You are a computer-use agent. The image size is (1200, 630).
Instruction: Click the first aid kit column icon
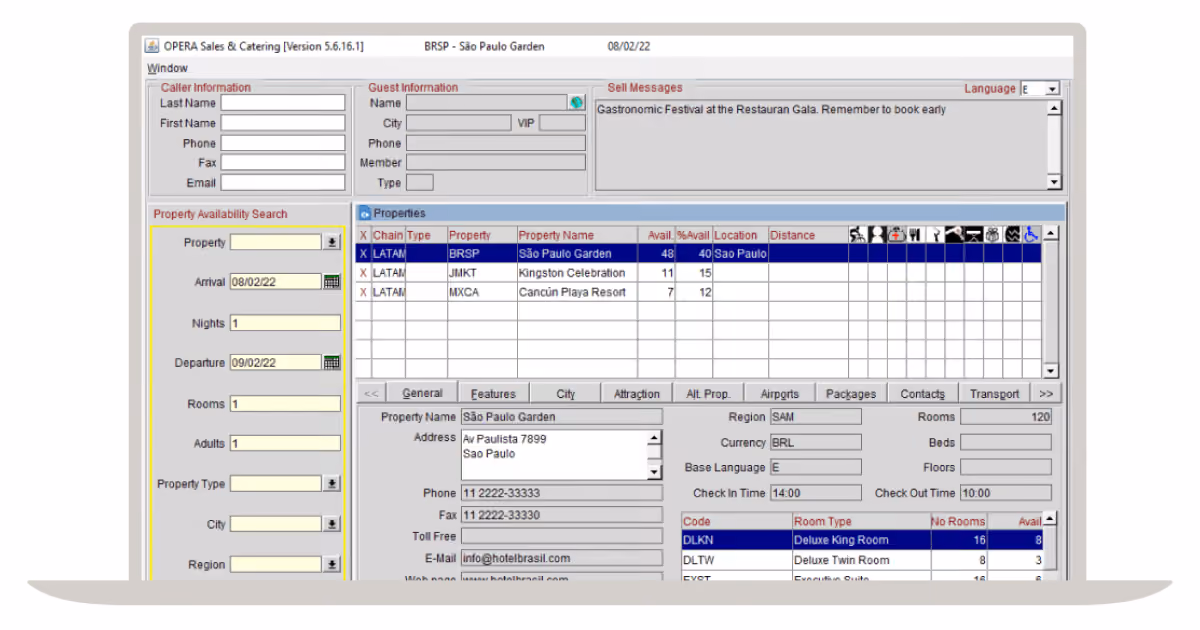point(896,235)
